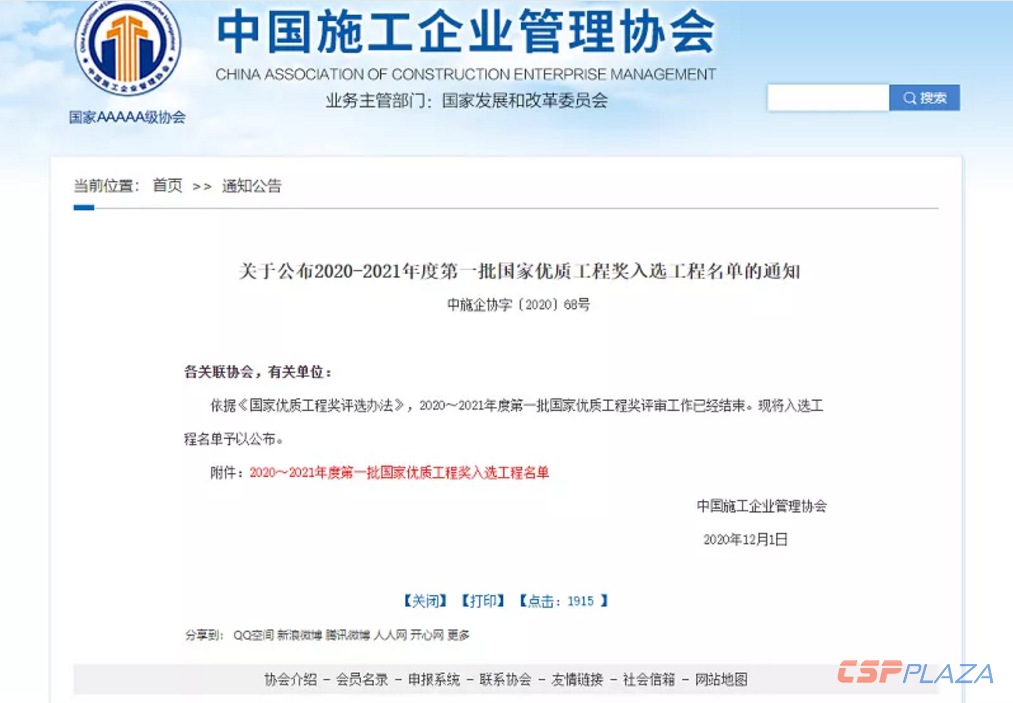Open 申报系统 in footer navigation

click(x=434, y=679)
